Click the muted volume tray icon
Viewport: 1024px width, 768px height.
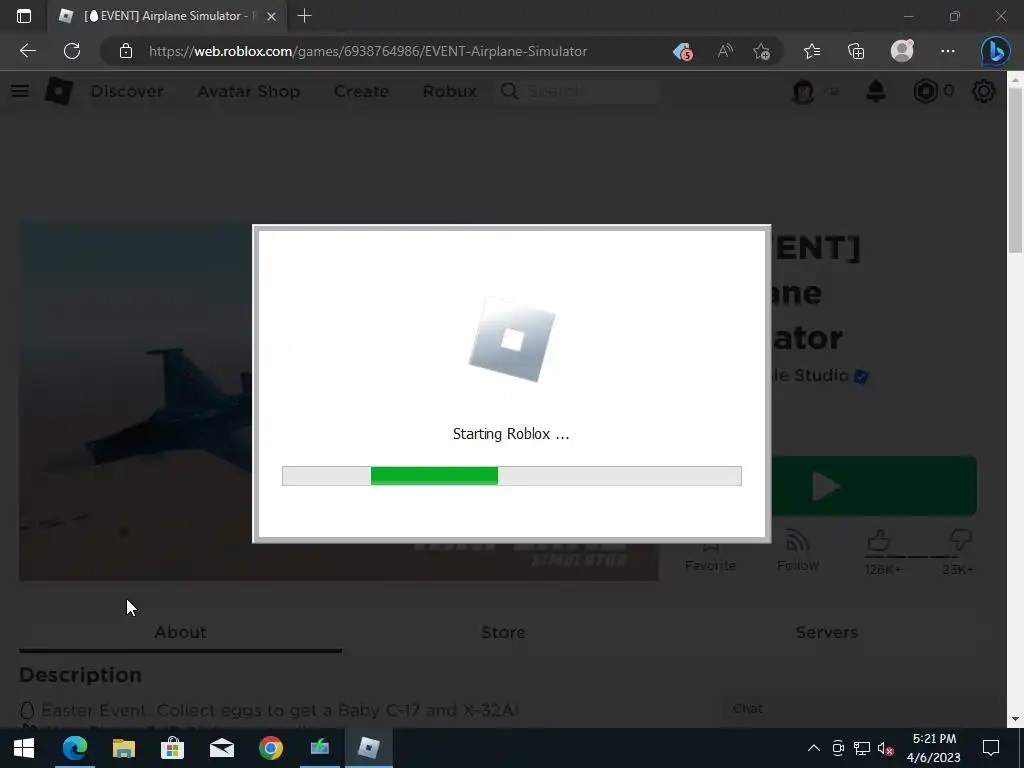[x=886, y=748]
